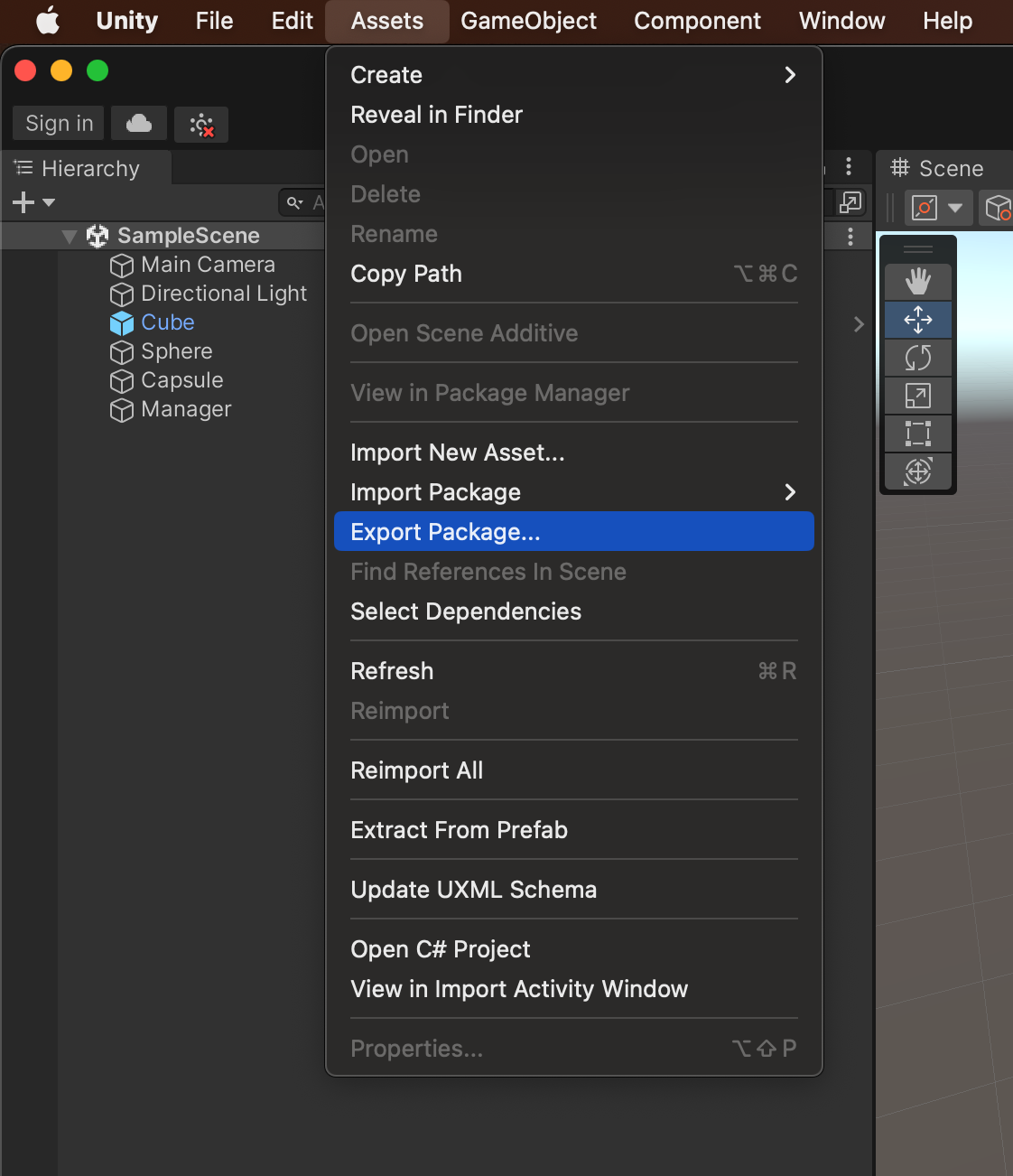Open the Unity application menu
The height and width of the screenshot is (1176, 1013).
126,21
